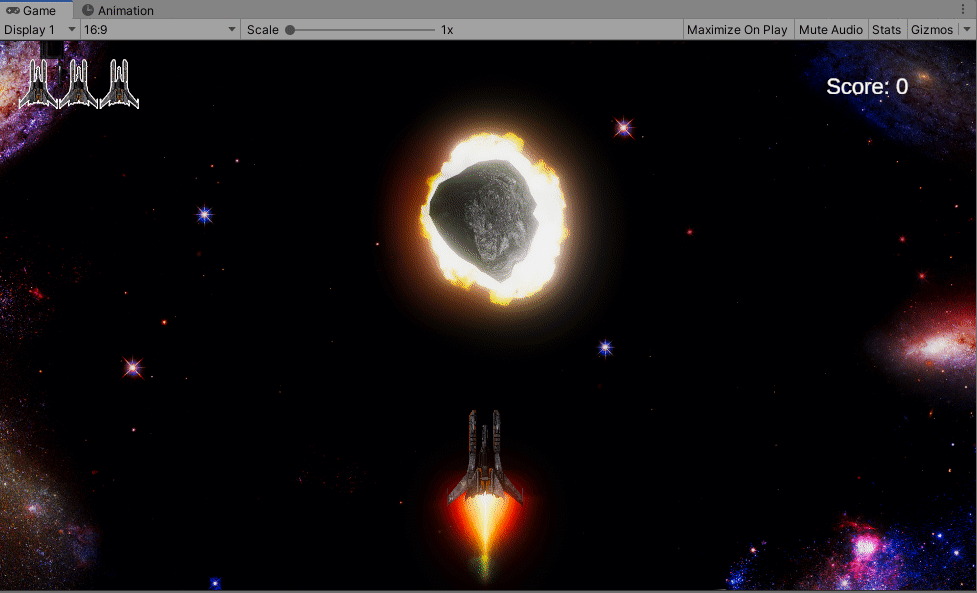The width and height of the screenshot is (977, 593).
Task: Click the Scale slider handle
Action: tap(290, 29)
